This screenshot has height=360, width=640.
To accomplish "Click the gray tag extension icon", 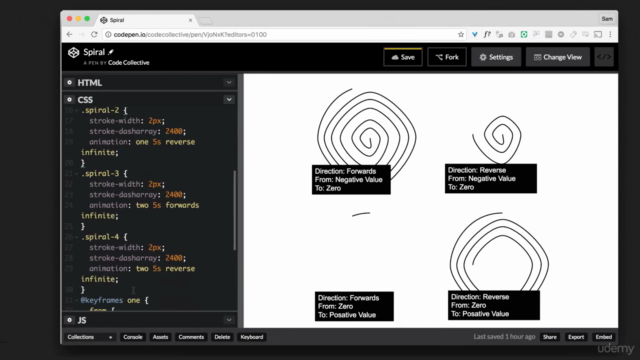I will pyautogui.click(x=573, y=35).
